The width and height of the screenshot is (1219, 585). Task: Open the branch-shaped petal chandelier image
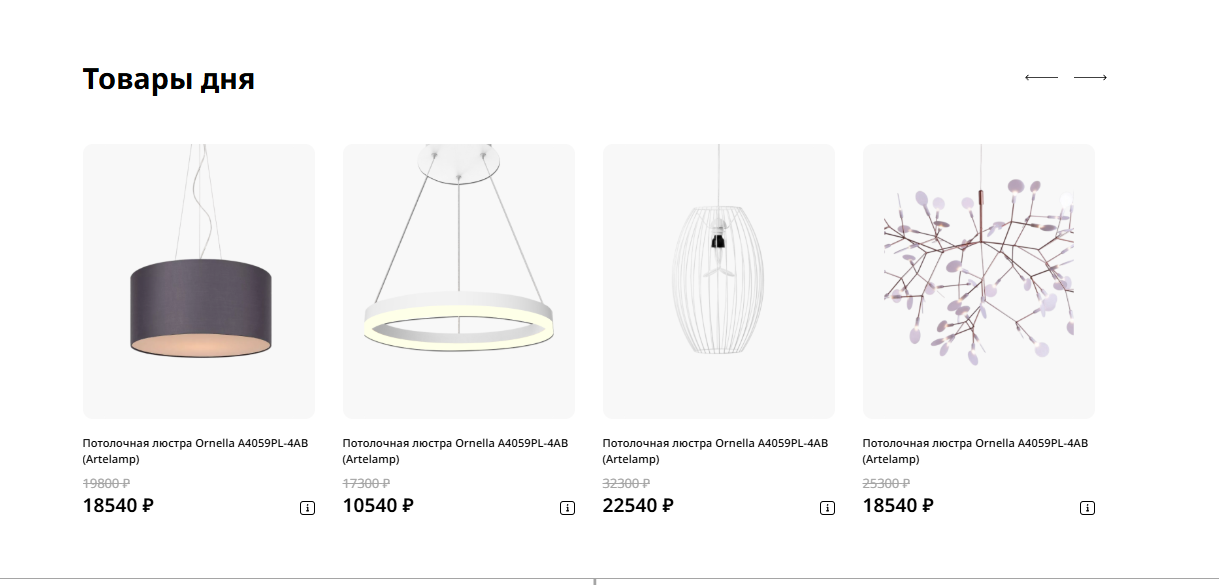979,281
